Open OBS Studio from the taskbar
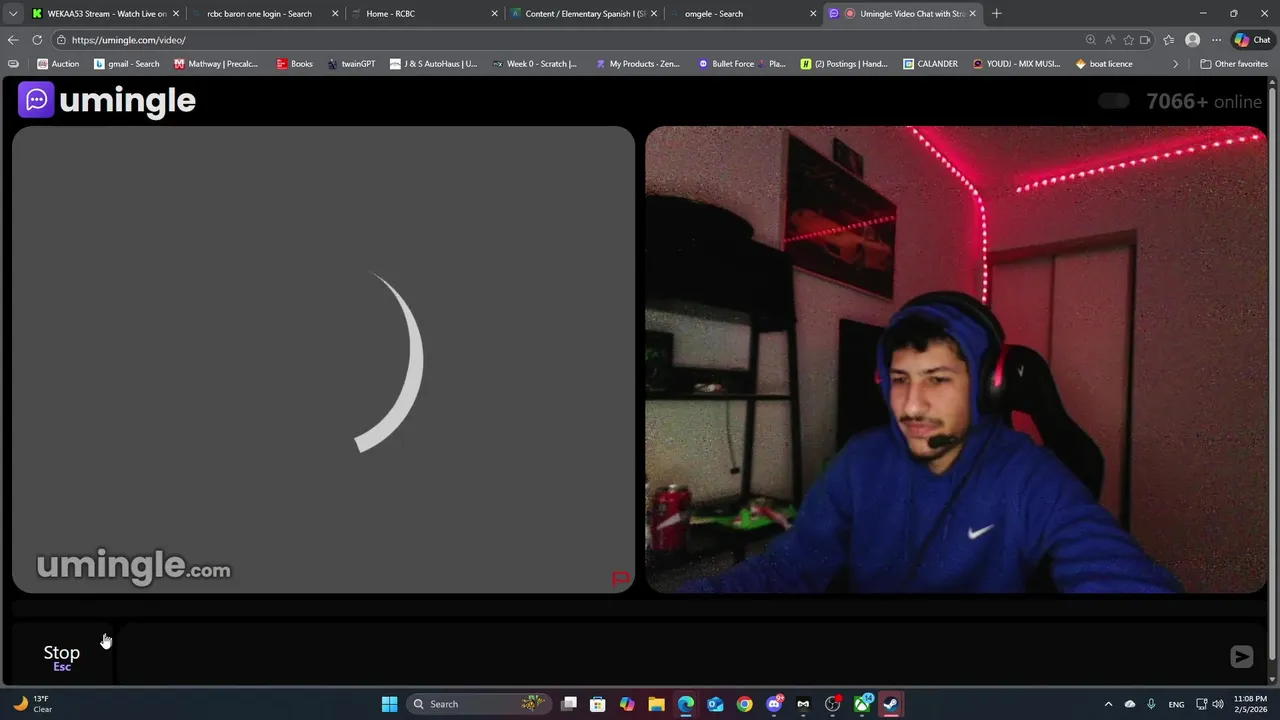 (x=832, y=704)
